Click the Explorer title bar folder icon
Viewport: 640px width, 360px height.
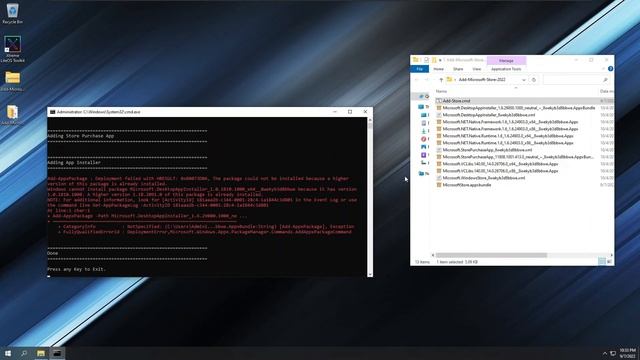click(x=416, y=60)
